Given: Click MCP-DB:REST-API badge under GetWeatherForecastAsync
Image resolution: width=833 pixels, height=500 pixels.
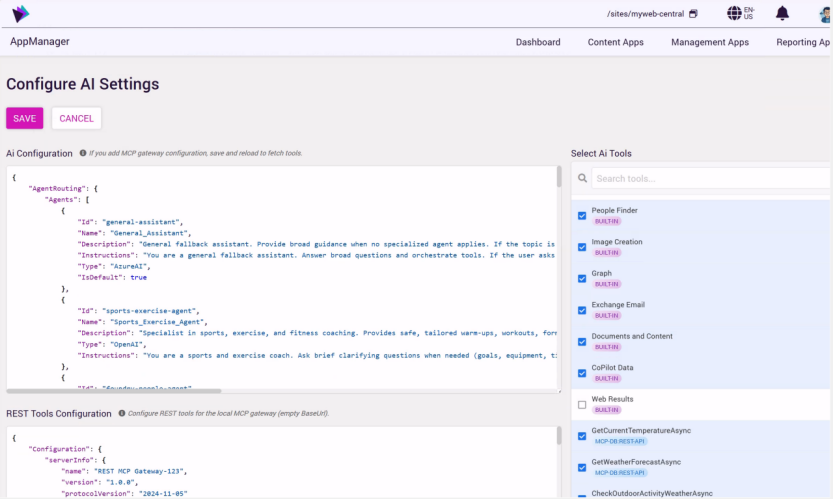Looking at the screenshot, I should [619, 473].
